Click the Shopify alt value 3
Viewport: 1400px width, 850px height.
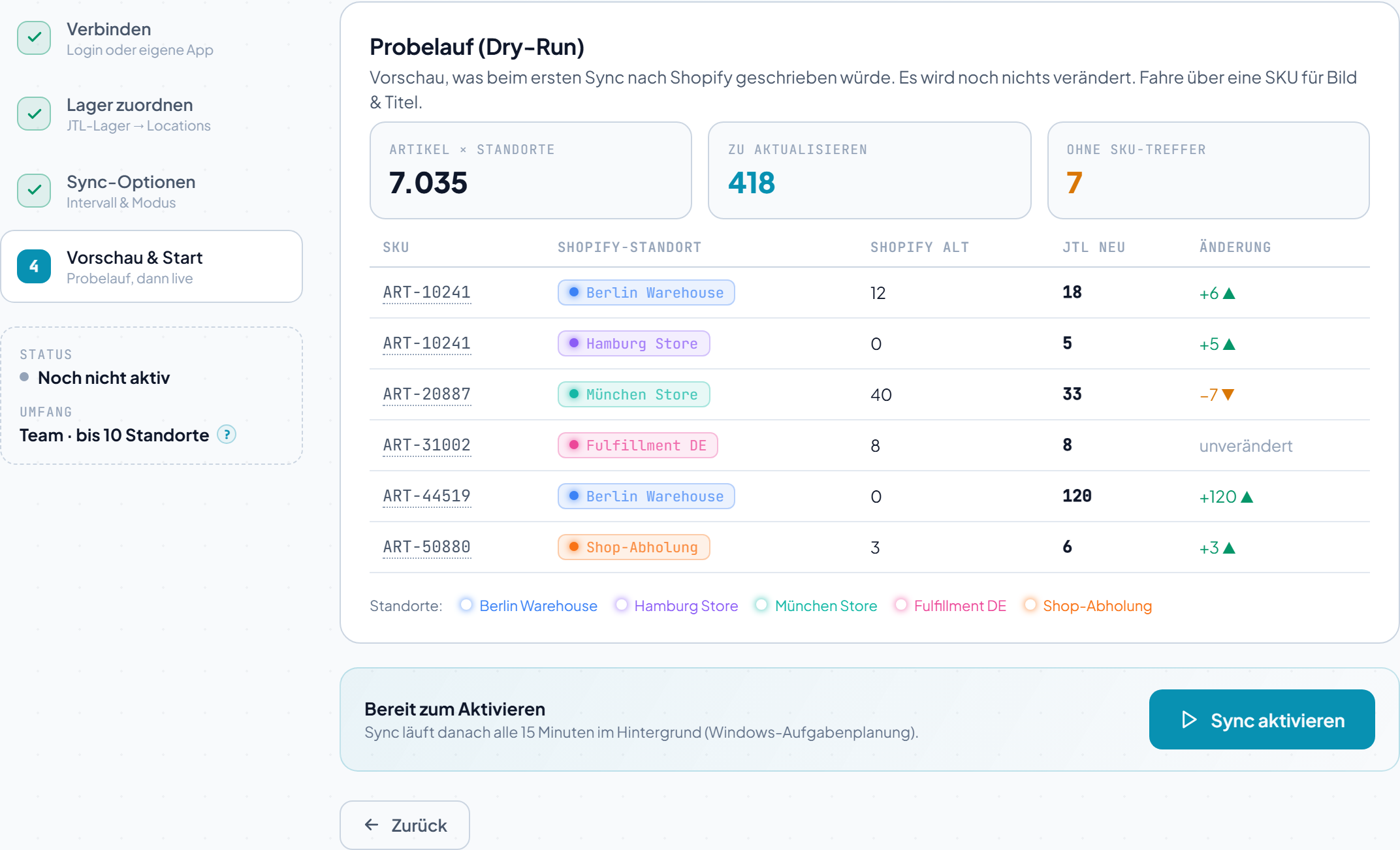(x=875, y=547)
